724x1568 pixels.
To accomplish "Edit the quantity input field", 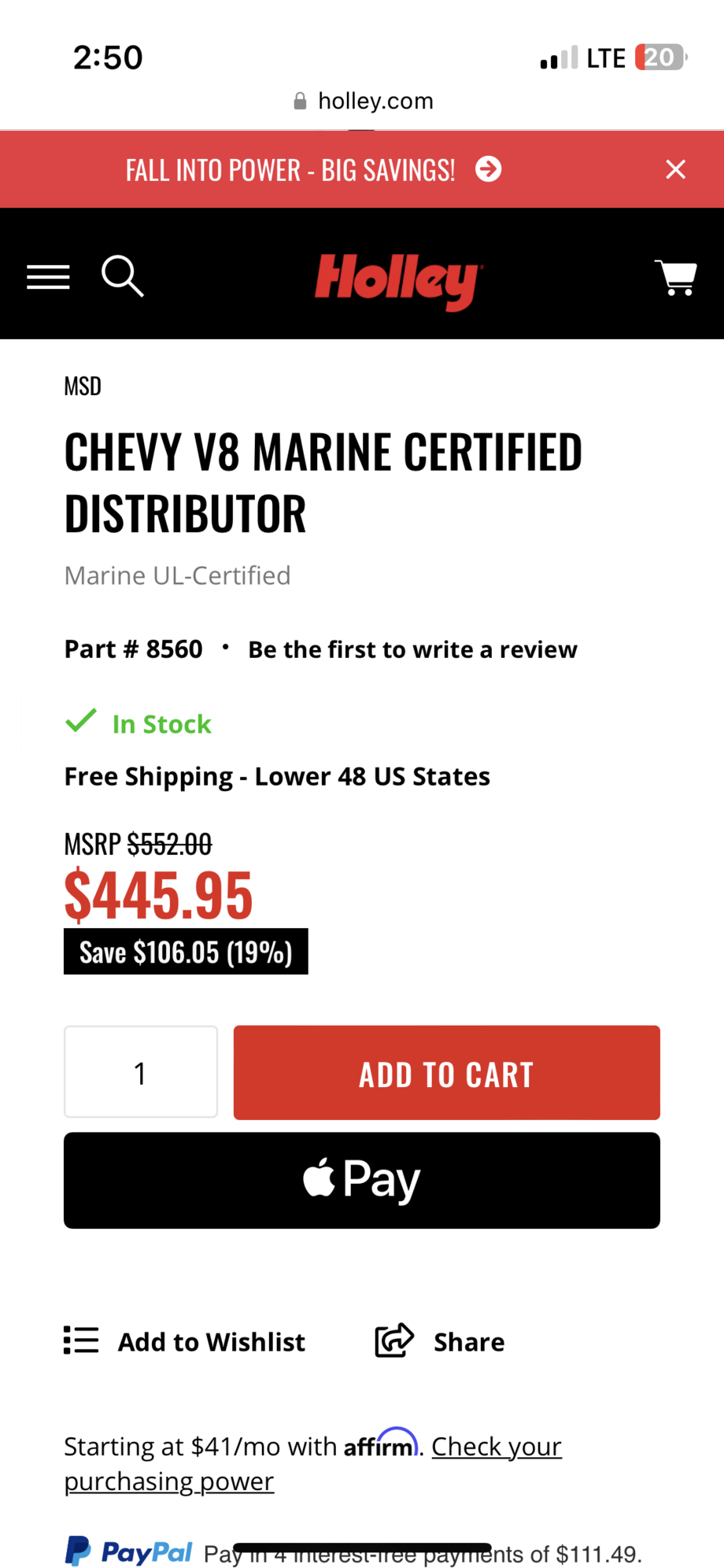I will pos(141,1072).
